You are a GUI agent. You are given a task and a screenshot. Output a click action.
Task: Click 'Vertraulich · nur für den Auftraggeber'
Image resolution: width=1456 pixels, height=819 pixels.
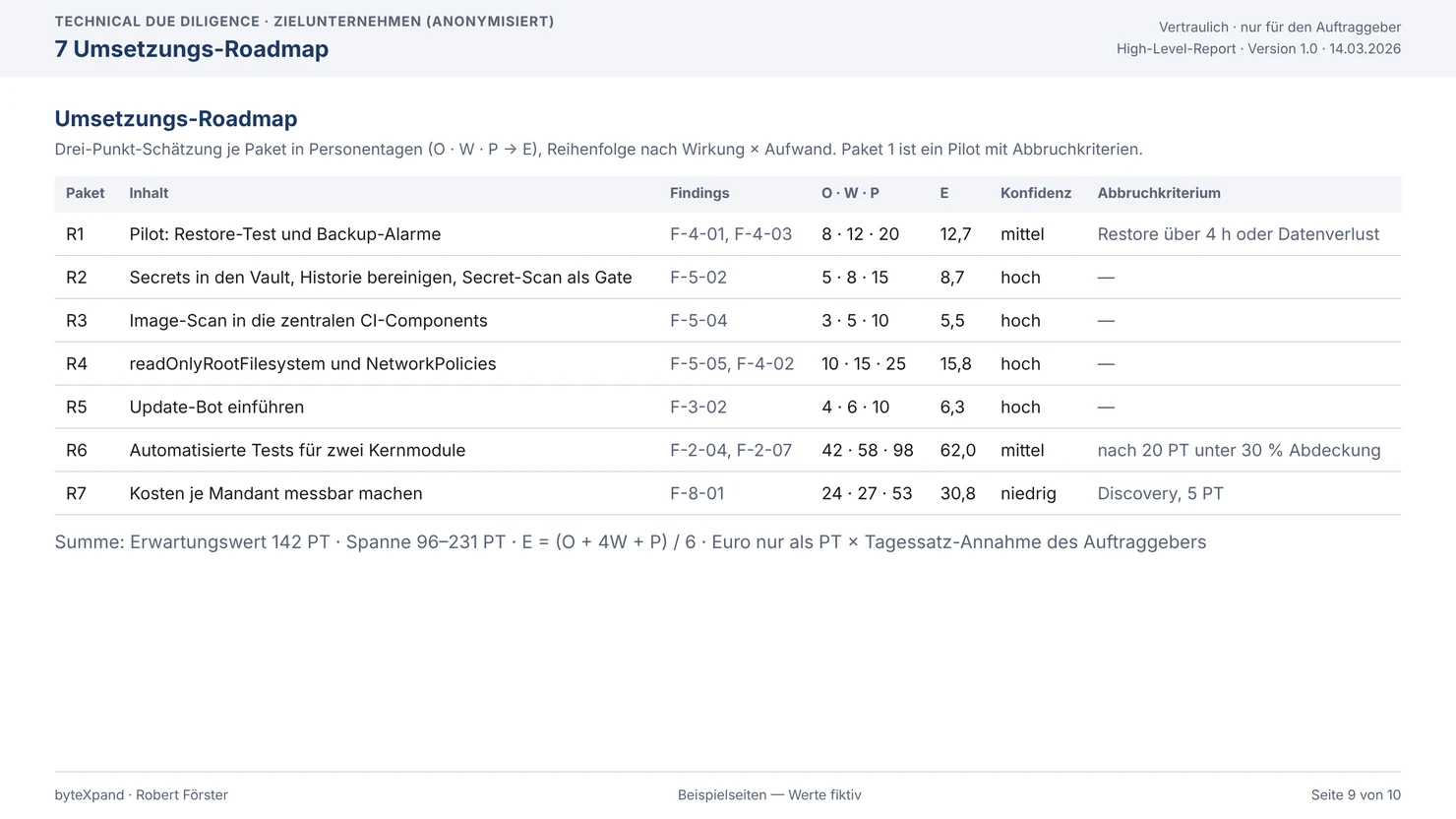[1280, 28]
